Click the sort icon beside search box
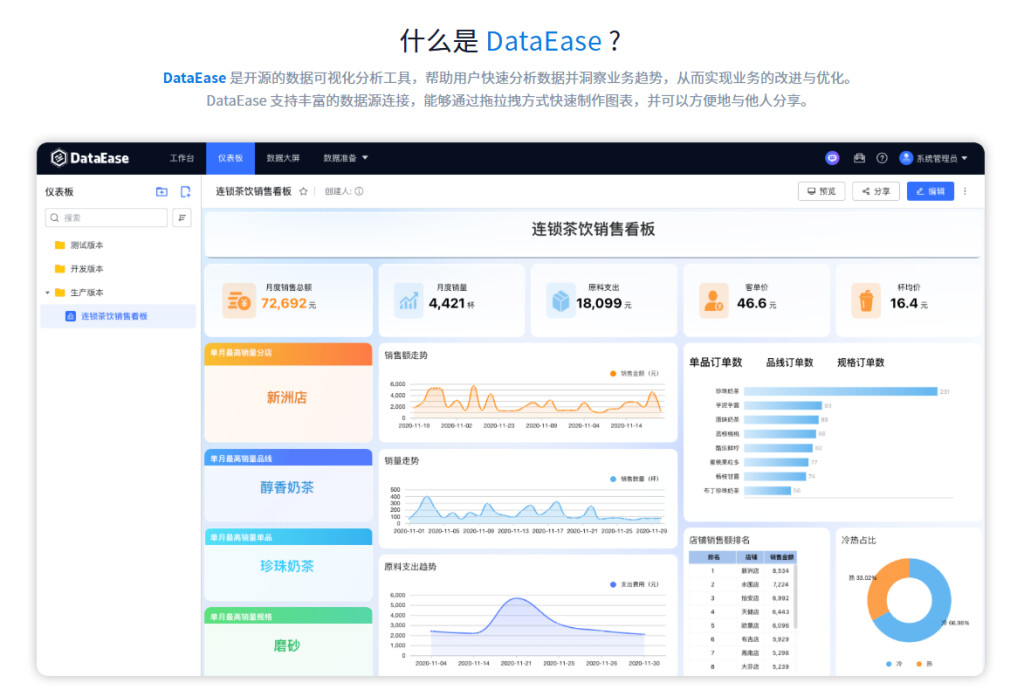The width and height of the screenshot is (1024, 690). point(182,218)
